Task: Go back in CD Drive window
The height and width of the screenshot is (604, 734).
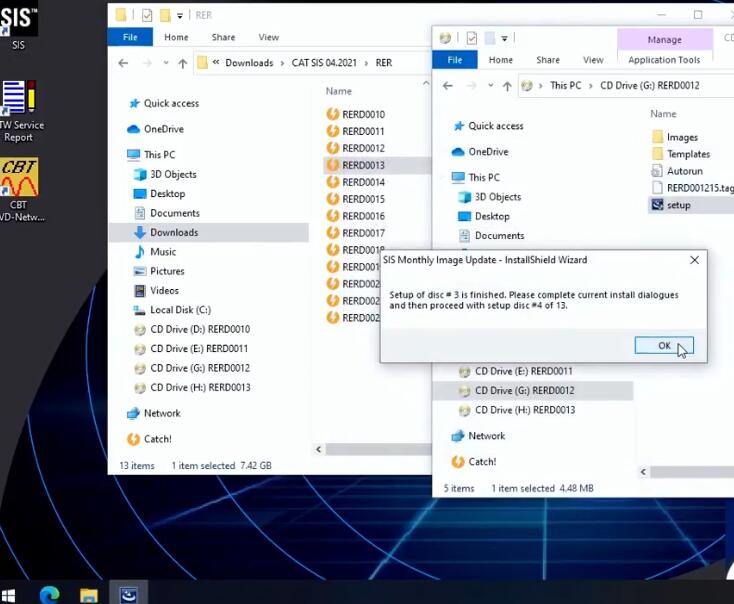Action: [x=448, y=86]
